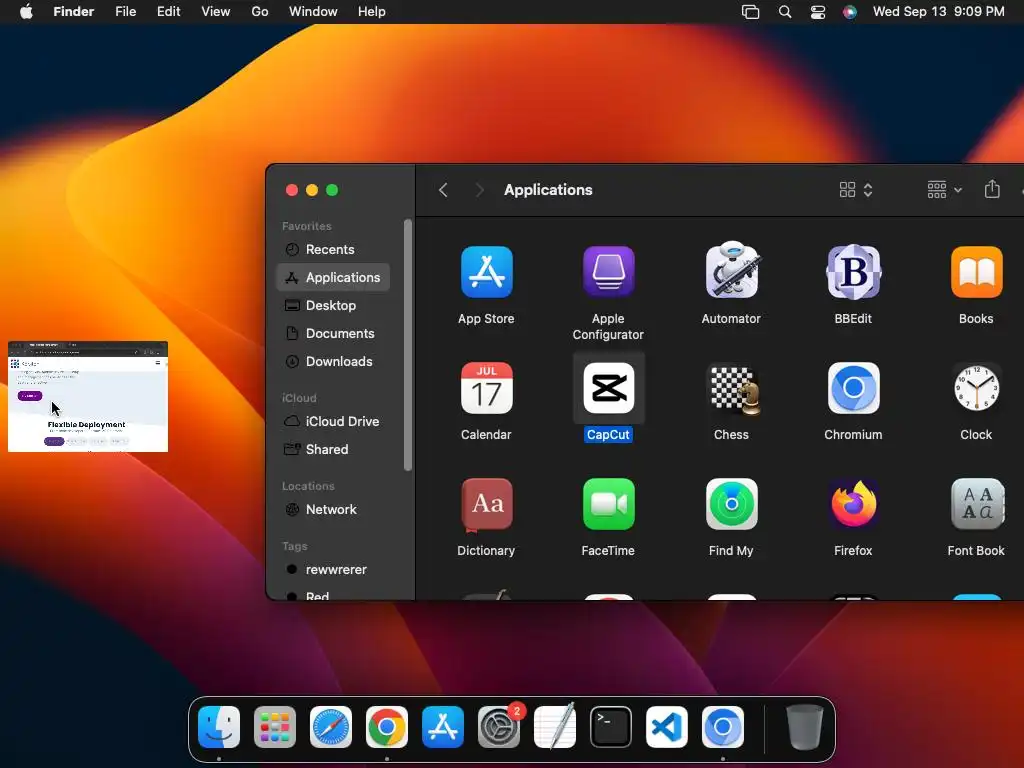Open the Trash in the Dock
This screenshot has height=768, width=1024.
(805, 727)
